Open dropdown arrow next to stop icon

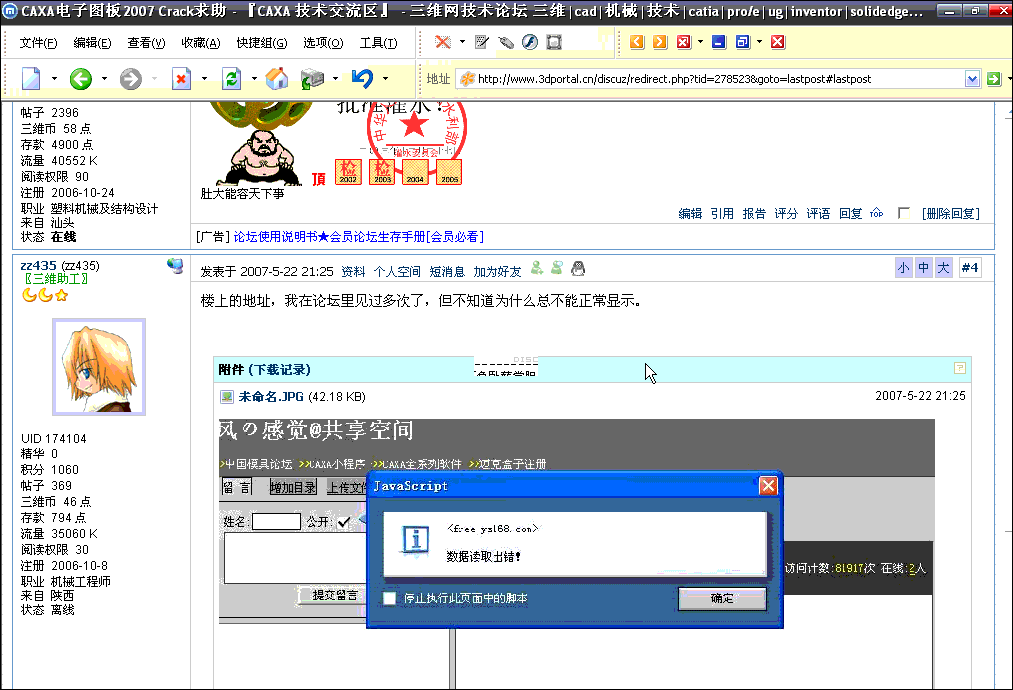[204, 79]
